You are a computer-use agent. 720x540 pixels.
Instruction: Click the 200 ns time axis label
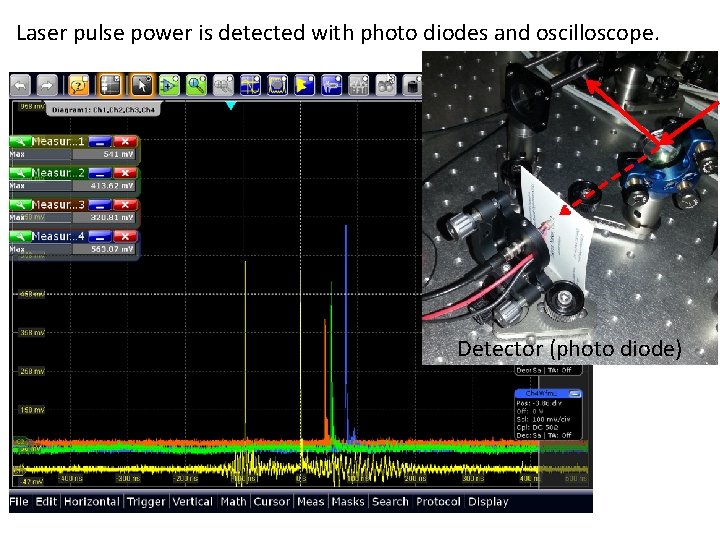[415, 478]
